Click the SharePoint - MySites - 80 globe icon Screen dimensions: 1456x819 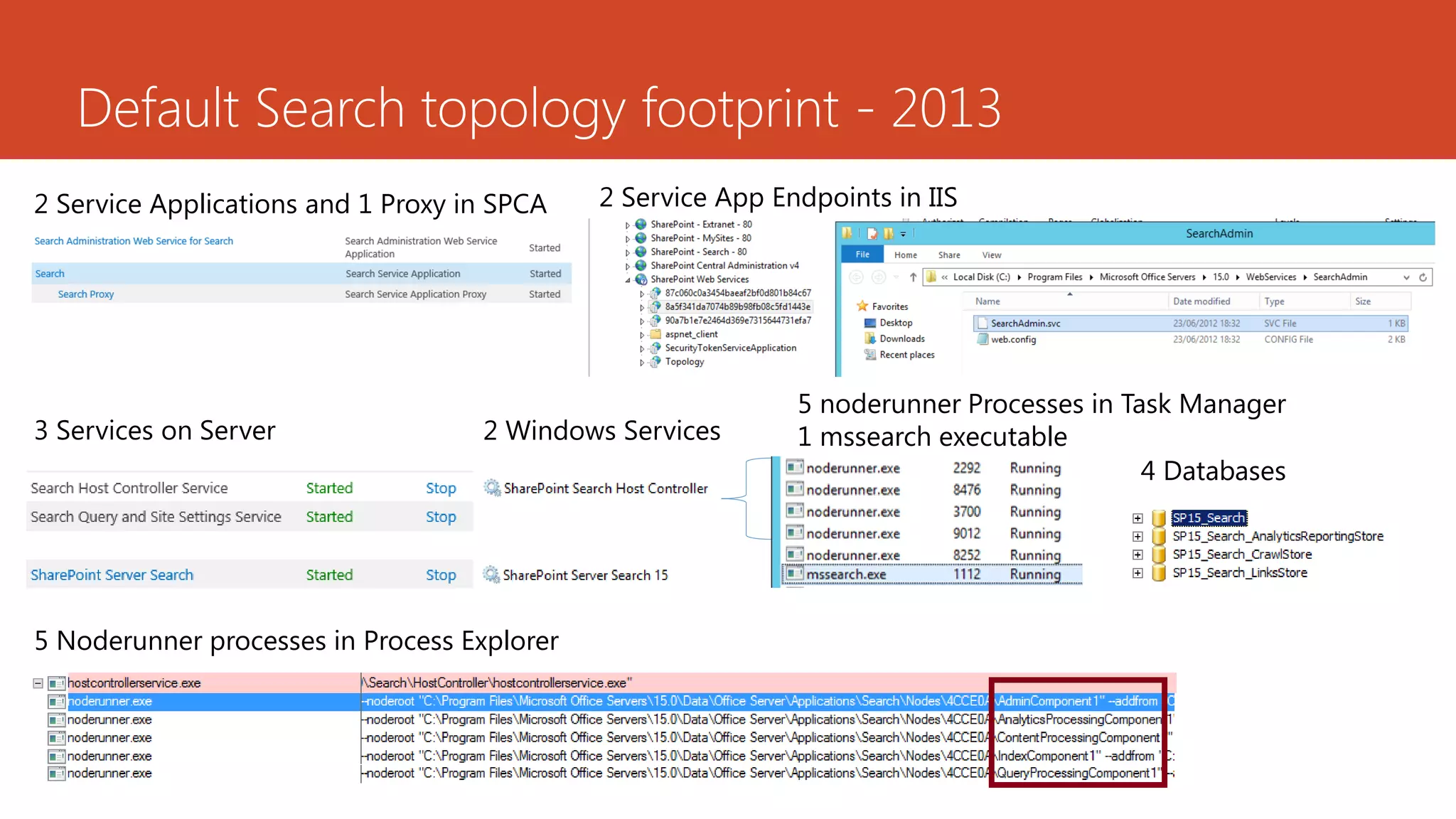(641, 238)
